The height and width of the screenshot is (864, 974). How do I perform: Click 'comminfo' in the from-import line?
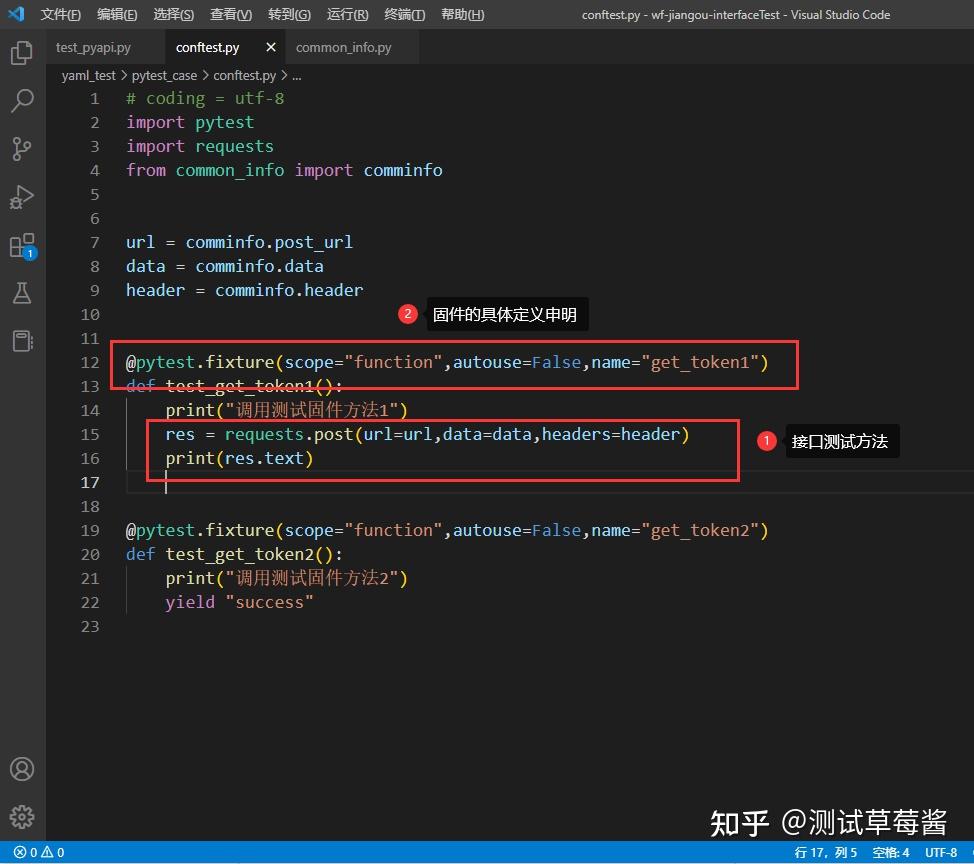[x=403, y=170]
